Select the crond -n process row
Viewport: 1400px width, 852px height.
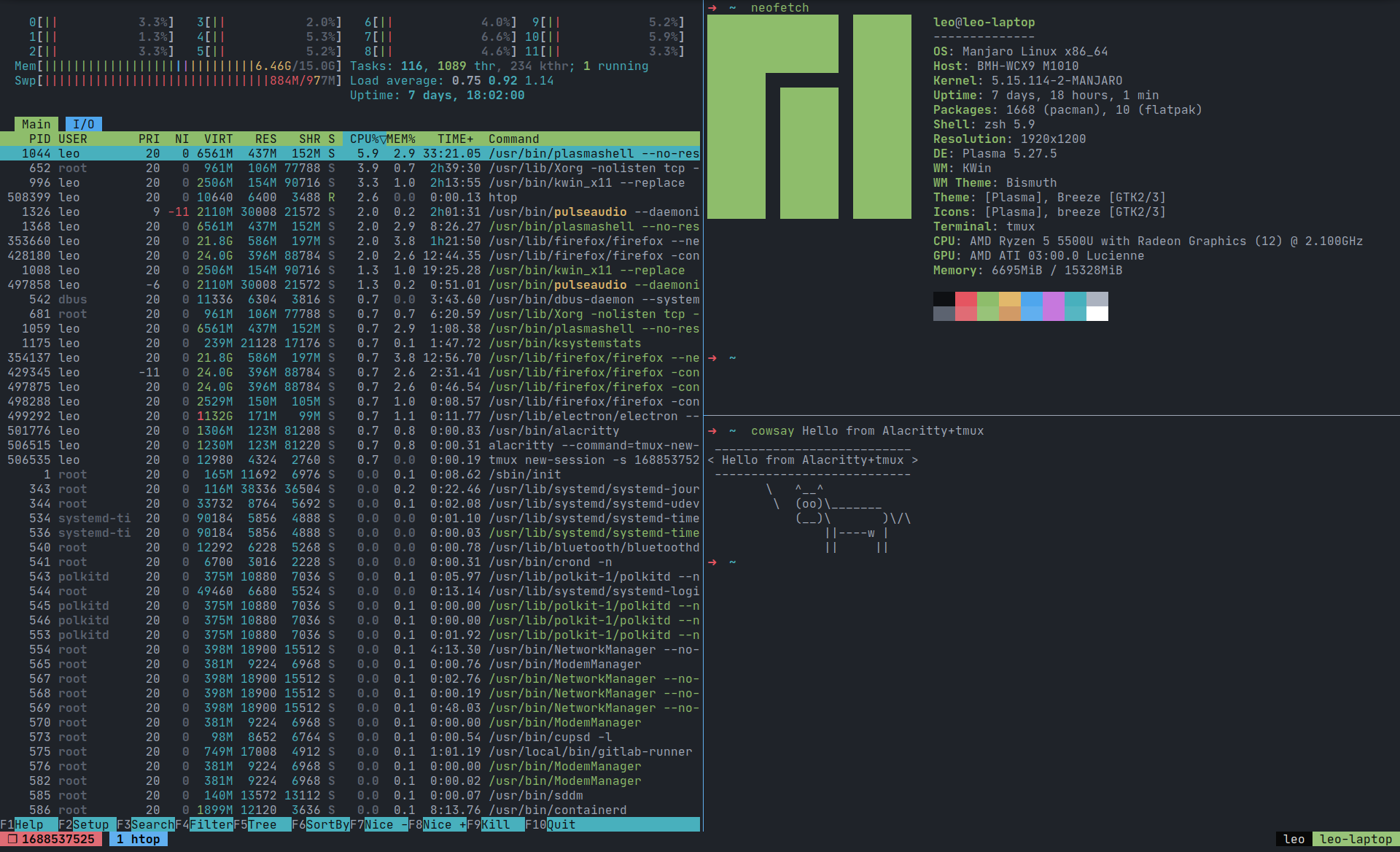[350, 562]
